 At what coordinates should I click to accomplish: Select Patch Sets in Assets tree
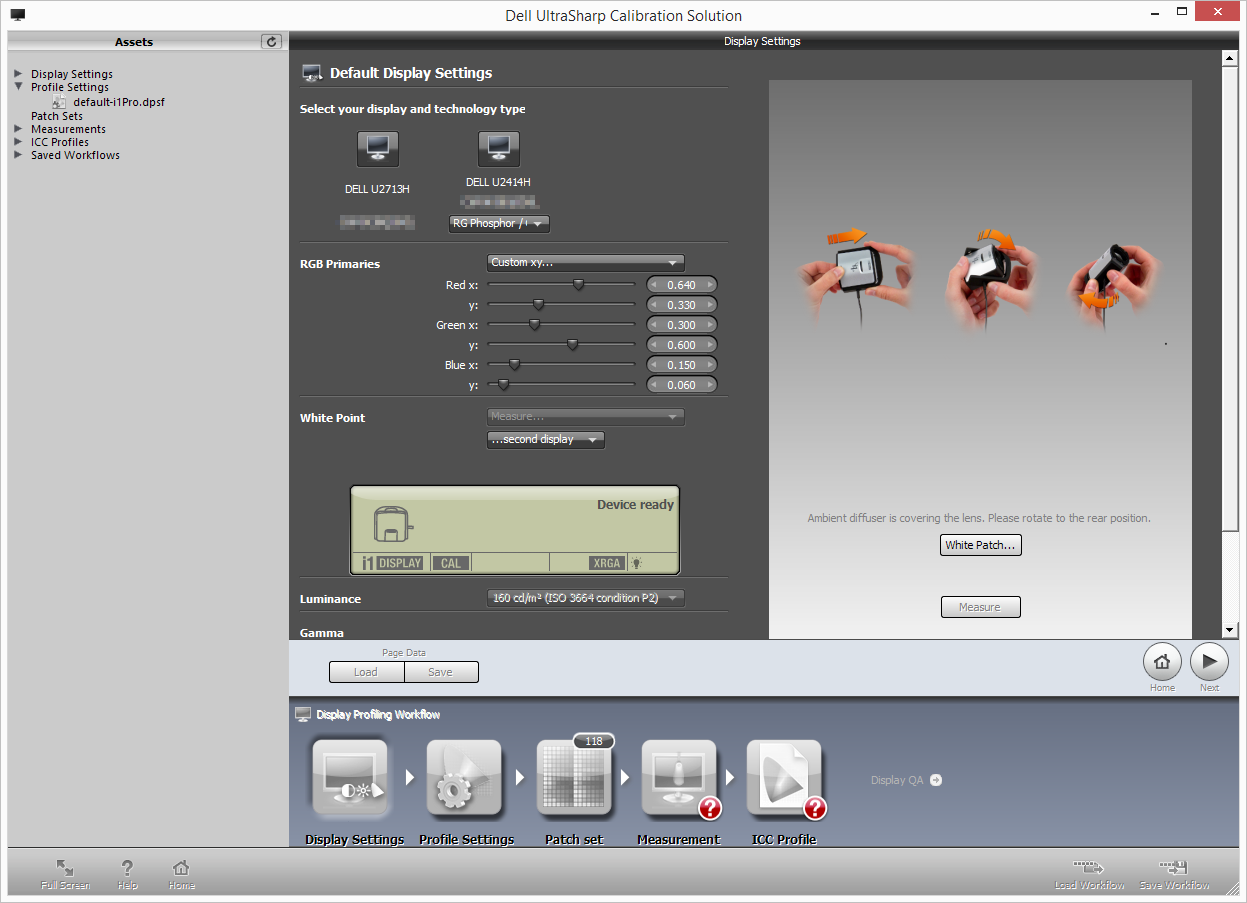57,116
